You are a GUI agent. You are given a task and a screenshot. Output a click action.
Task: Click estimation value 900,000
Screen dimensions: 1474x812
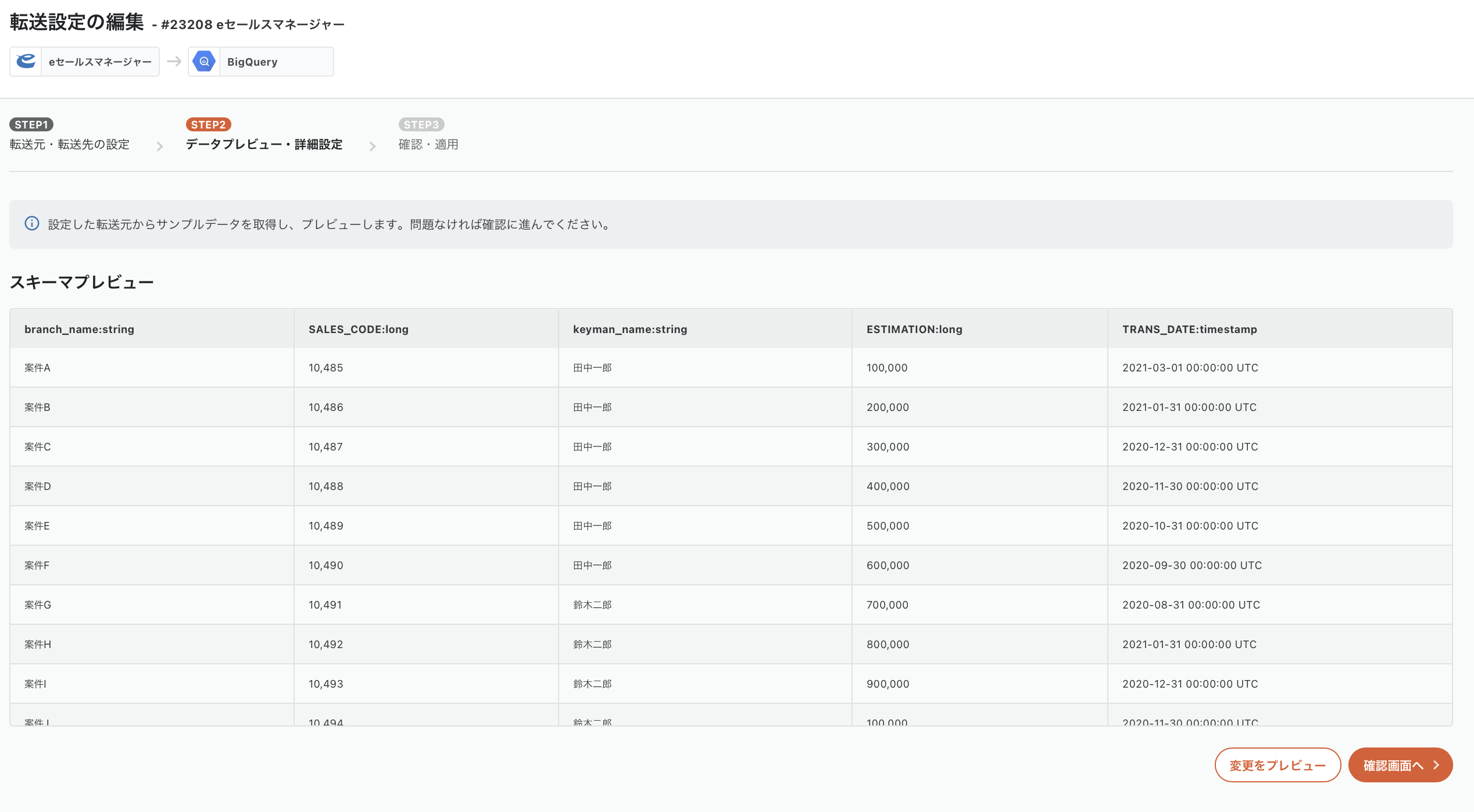pos(888,684)
